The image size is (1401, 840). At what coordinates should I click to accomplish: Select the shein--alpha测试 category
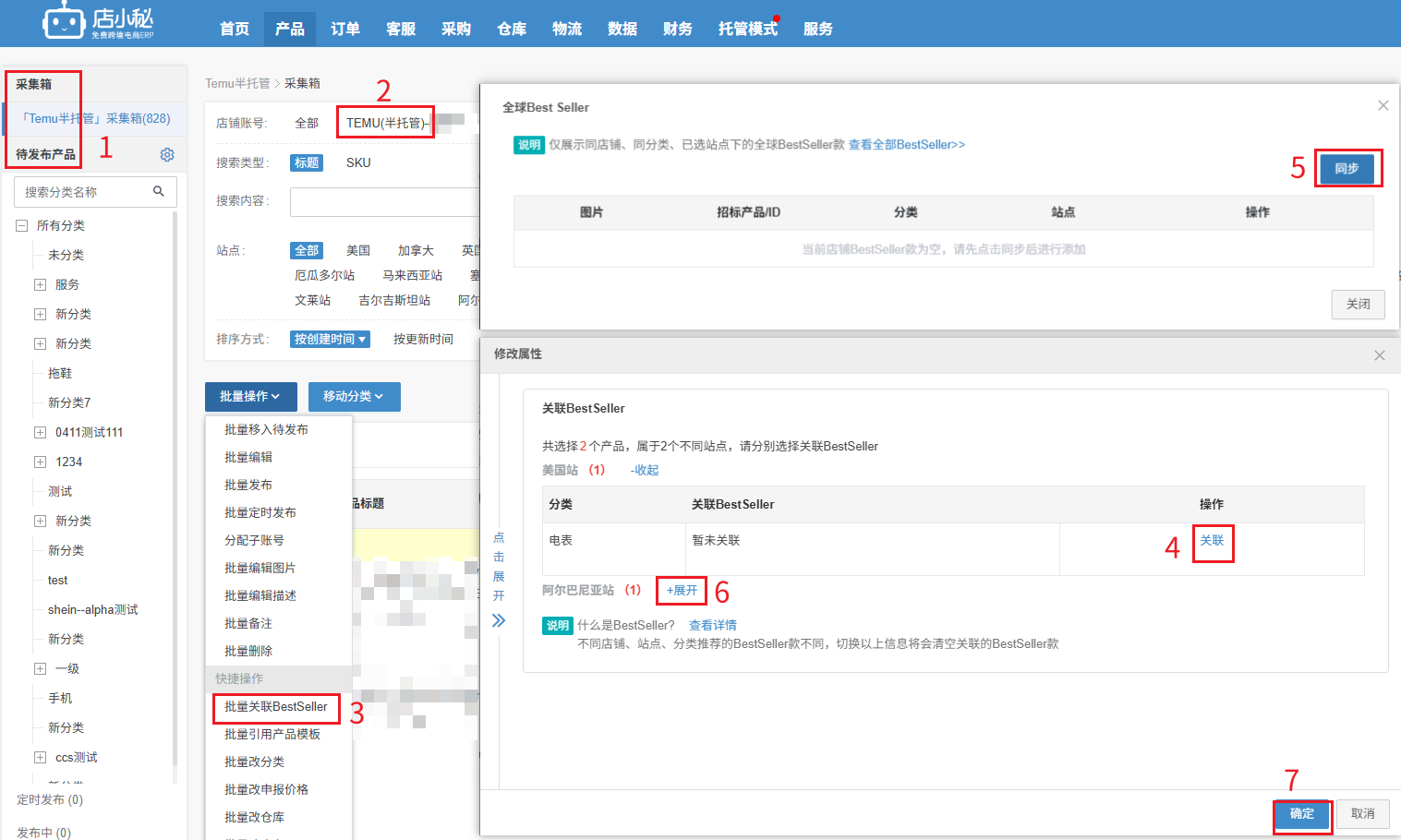93,609
